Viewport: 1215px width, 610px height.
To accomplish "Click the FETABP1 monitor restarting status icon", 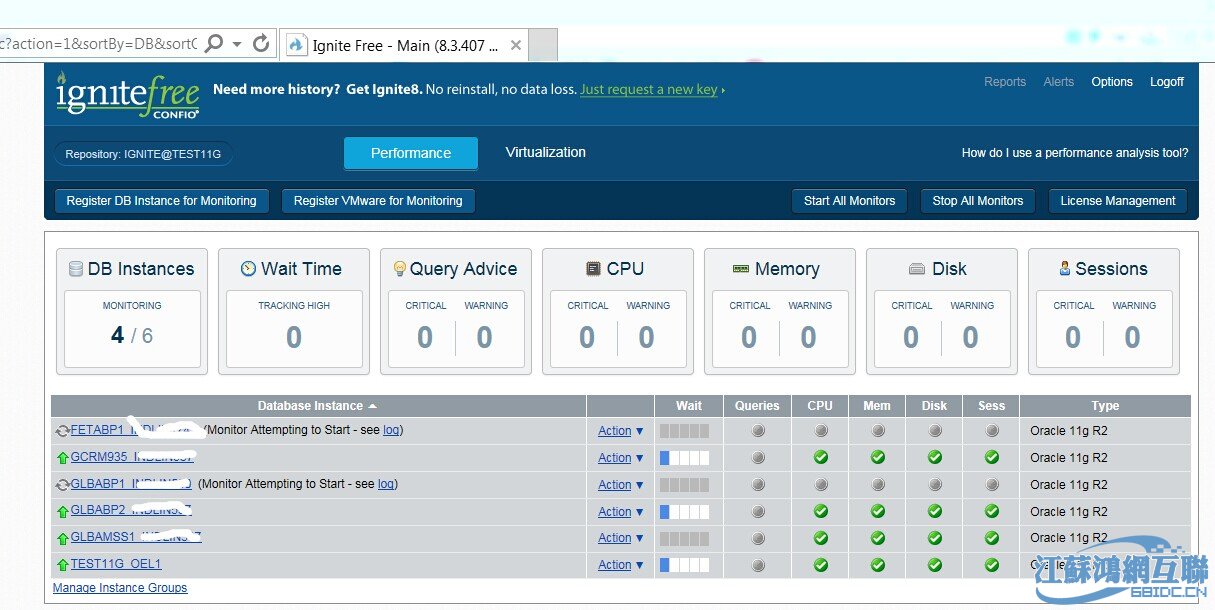I will point(62,431).
